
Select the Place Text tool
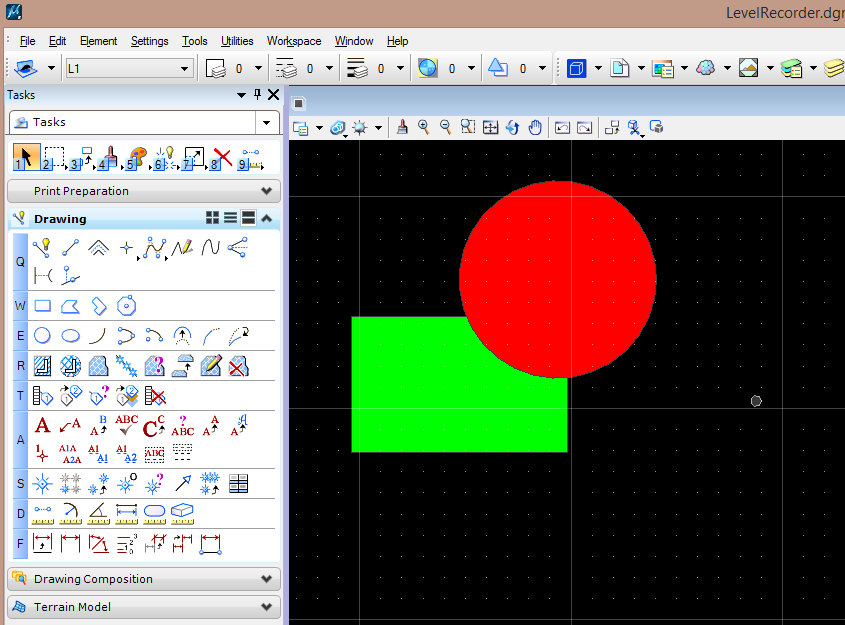click(42, 426)
